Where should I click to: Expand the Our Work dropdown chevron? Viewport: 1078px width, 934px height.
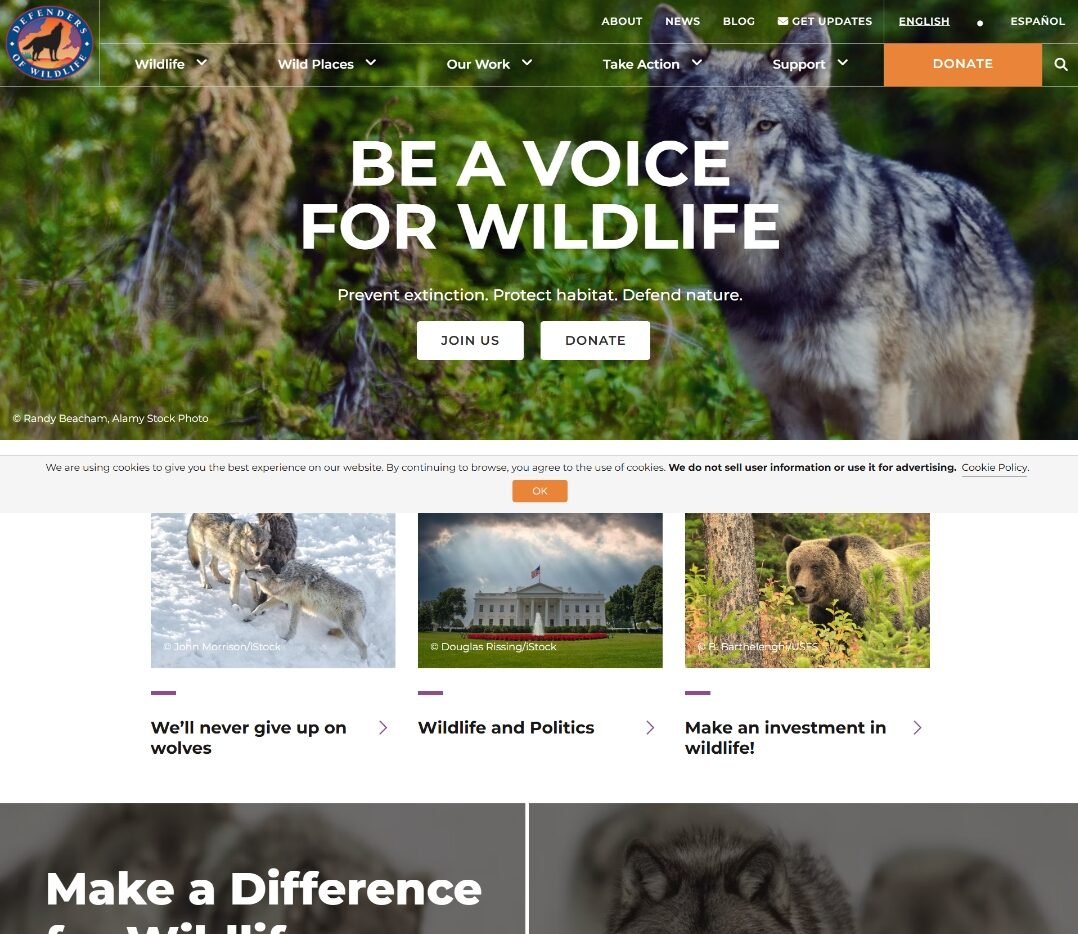click(527, 63)
